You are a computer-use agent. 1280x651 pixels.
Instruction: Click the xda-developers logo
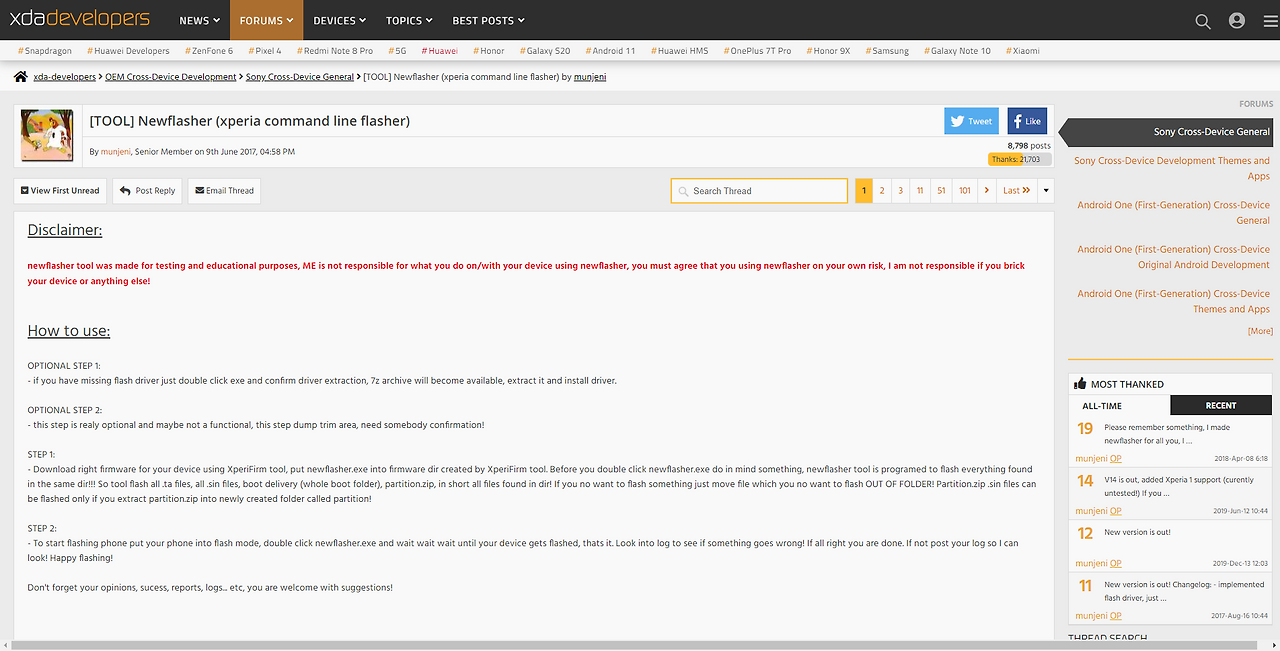(x=80, y=19)
